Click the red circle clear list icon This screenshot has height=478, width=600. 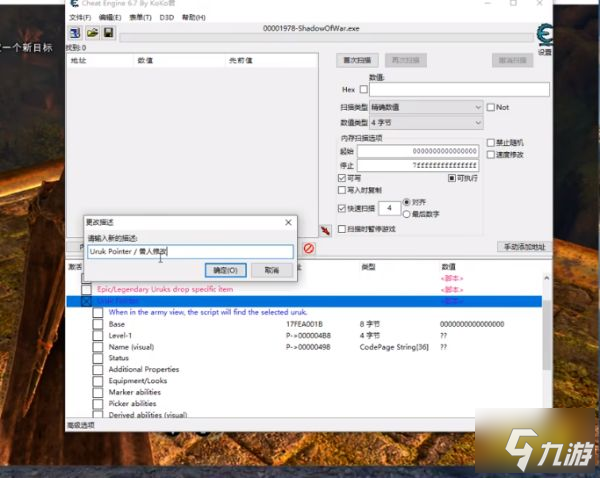pos(309,248)
